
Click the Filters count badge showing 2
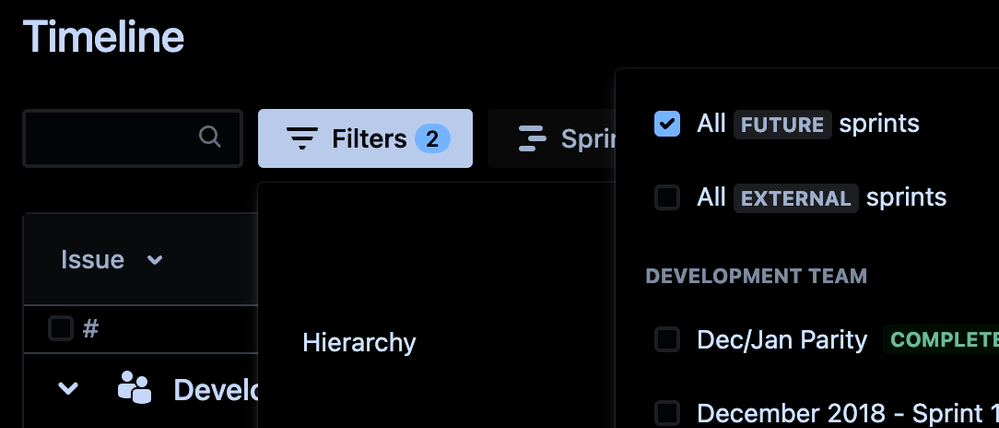pos(433,138)
